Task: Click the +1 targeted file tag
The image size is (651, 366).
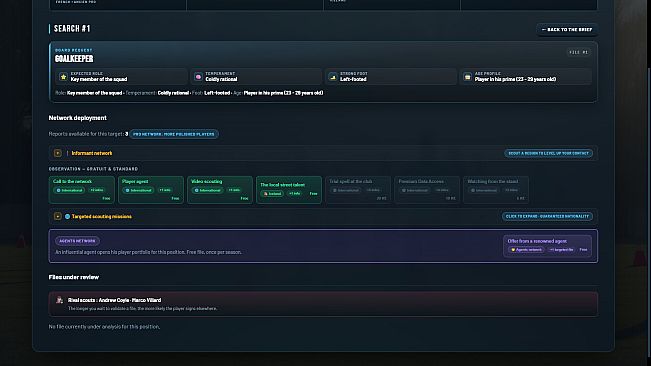Action: point(561,250)
